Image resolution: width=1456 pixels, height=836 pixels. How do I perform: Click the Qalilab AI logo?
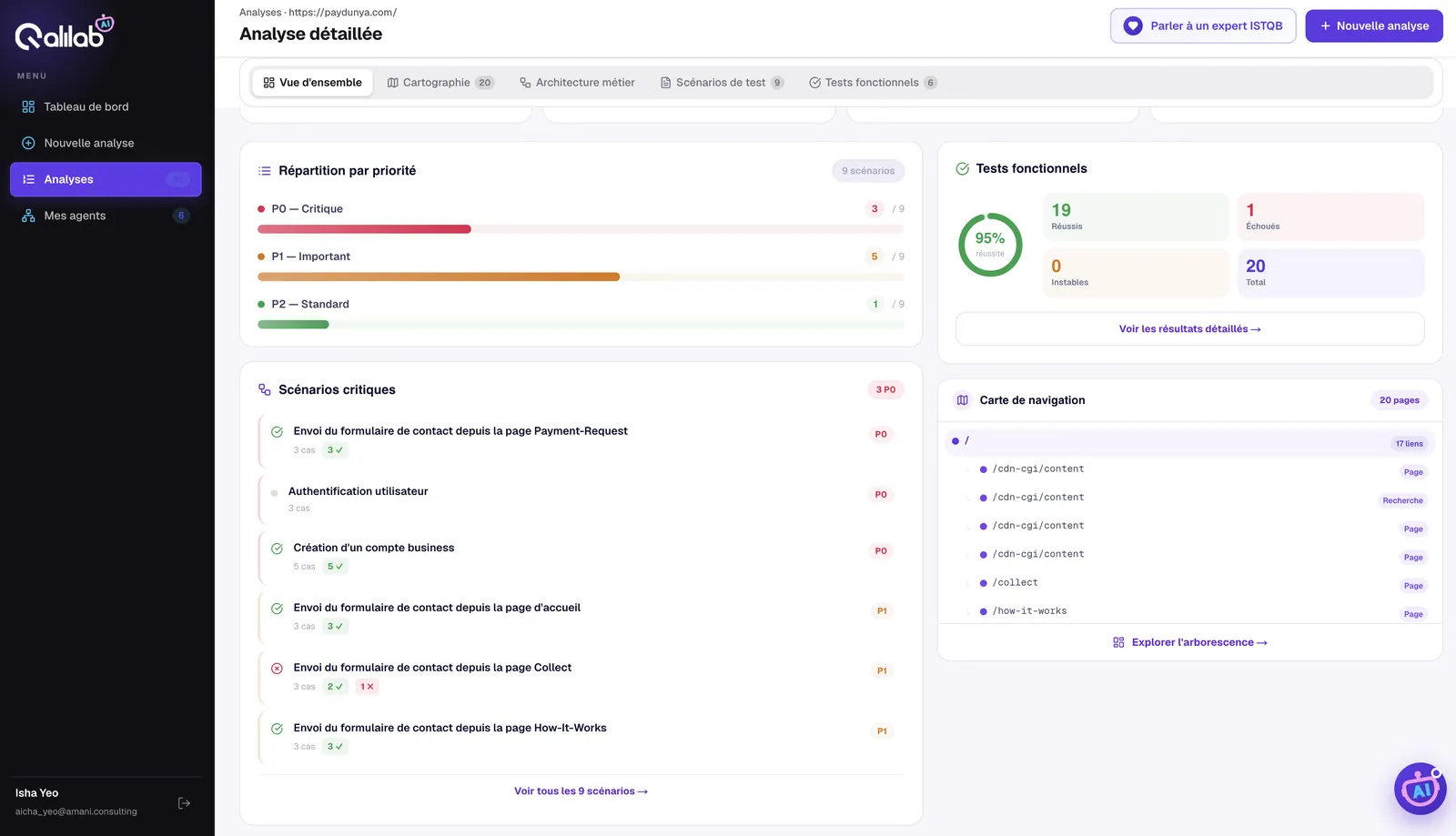click(x=65, y=33)
